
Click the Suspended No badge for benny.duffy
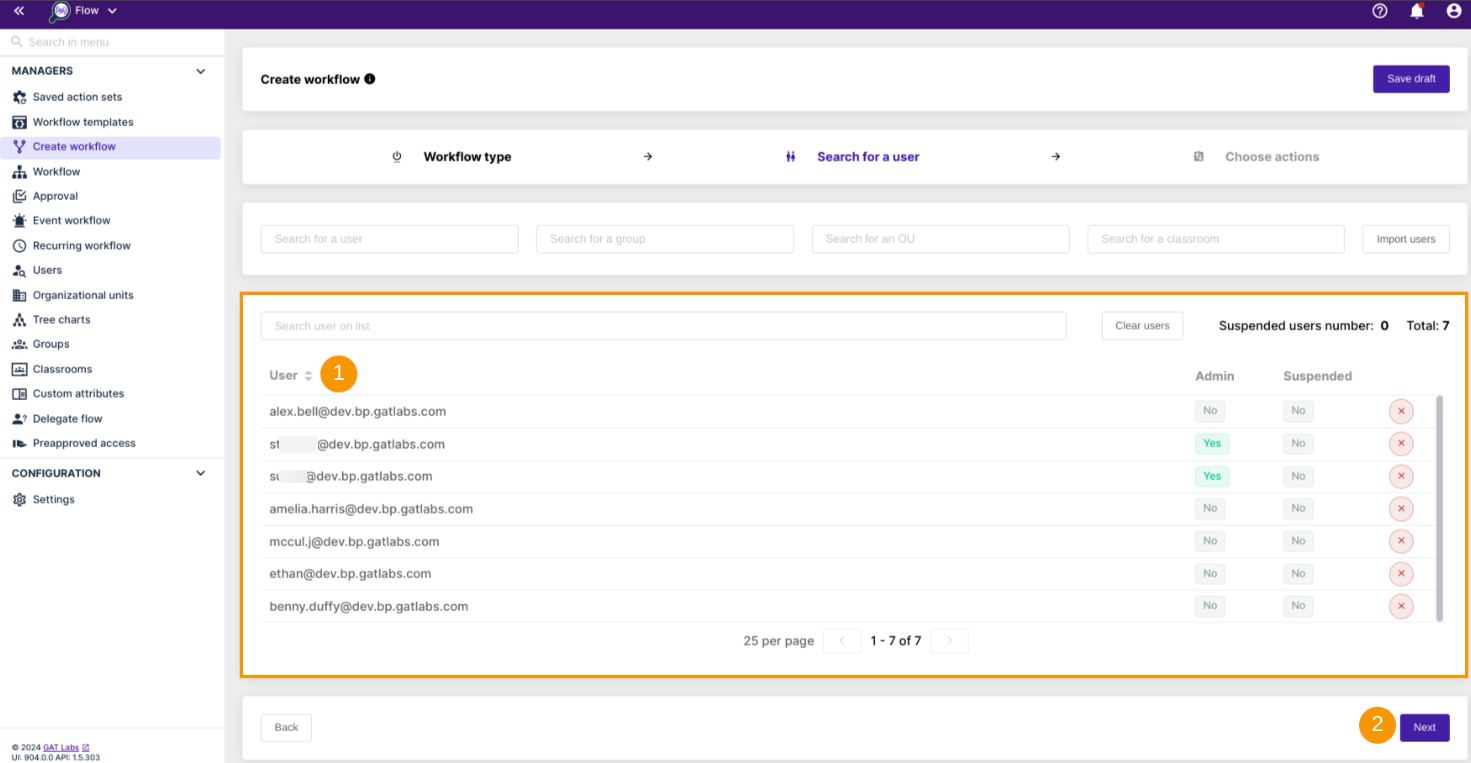[x=1298, y=606]
